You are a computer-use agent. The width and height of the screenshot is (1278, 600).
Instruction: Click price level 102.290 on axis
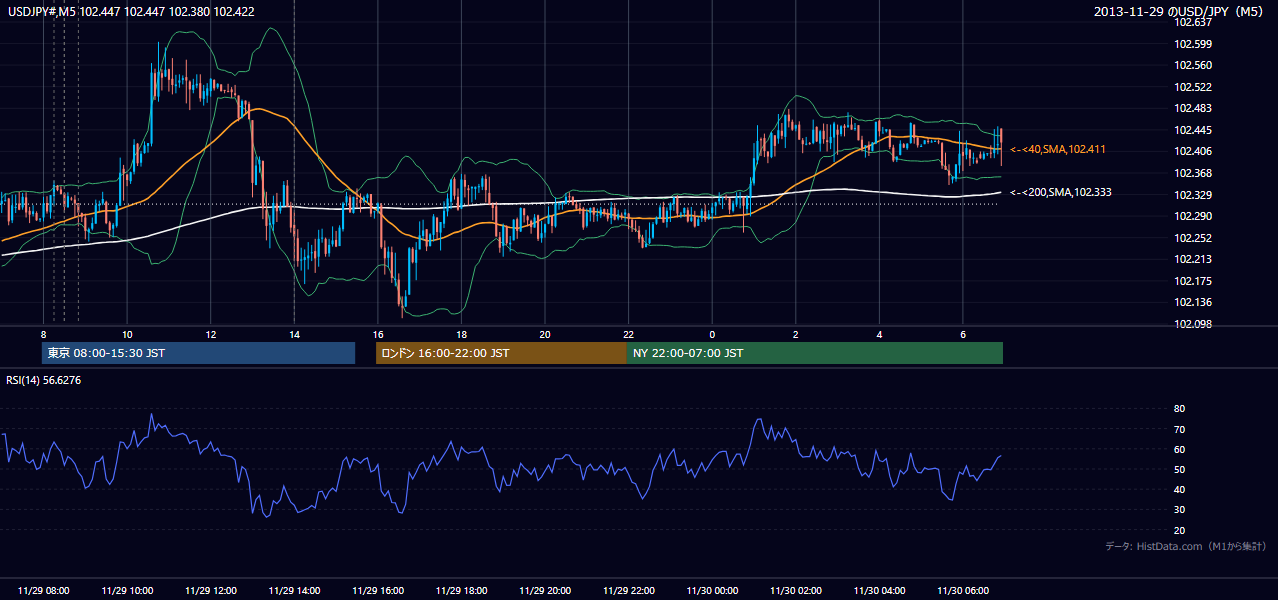(x=1192, y=216)
